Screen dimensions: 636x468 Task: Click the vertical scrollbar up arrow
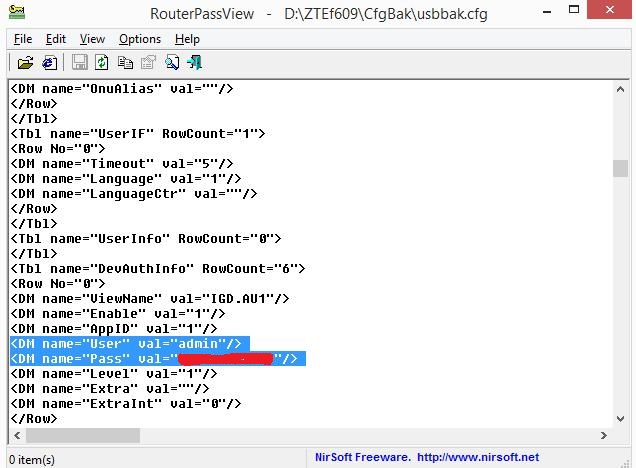click(620, 89)
